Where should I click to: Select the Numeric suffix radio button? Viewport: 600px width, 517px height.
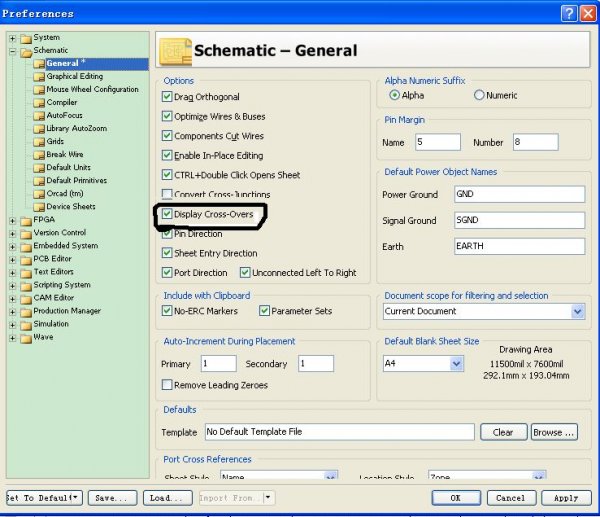479,95
